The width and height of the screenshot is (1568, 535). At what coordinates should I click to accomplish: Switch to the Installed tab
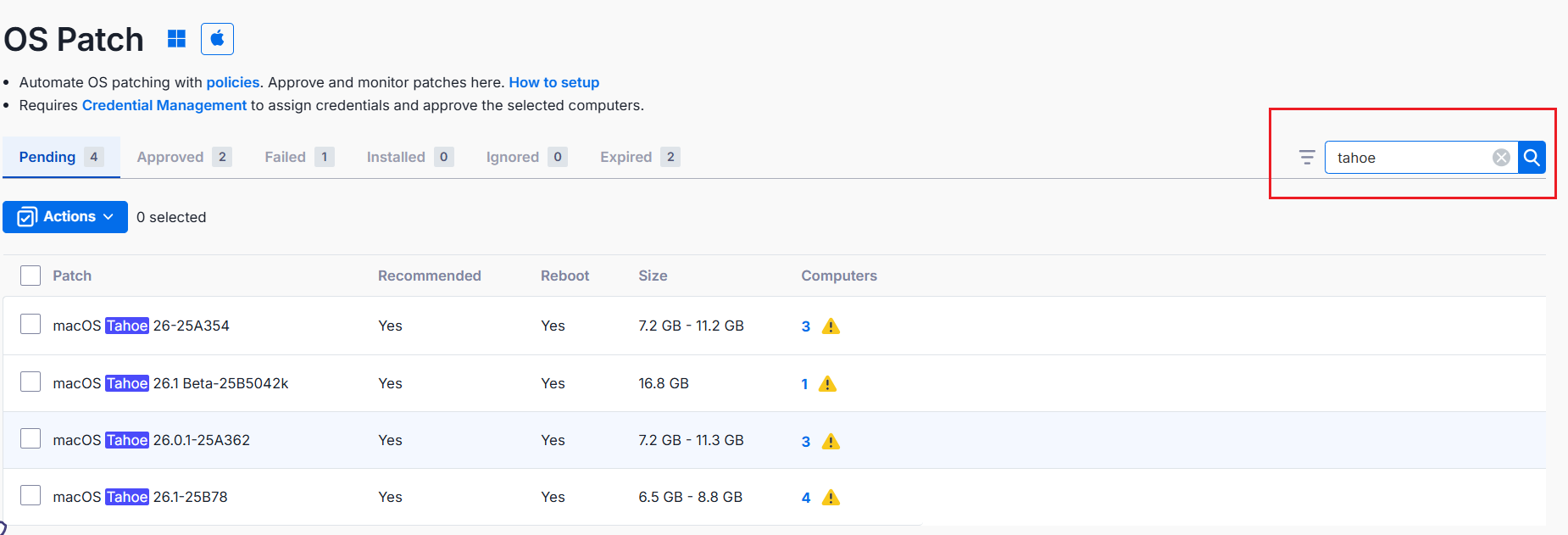410,157
